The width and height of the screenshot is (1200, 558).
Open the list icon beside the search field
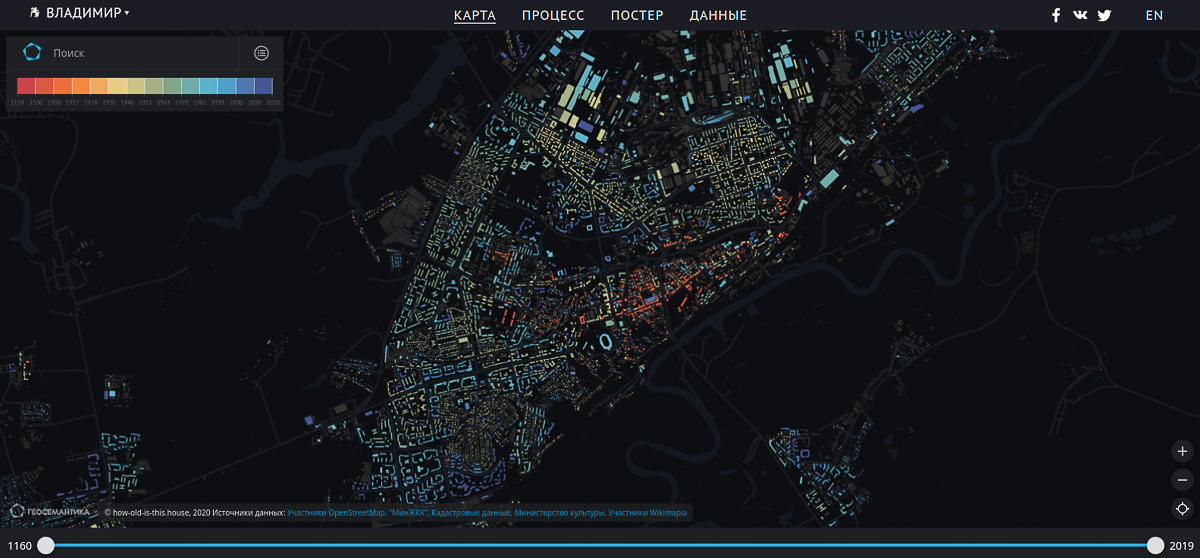261,53
